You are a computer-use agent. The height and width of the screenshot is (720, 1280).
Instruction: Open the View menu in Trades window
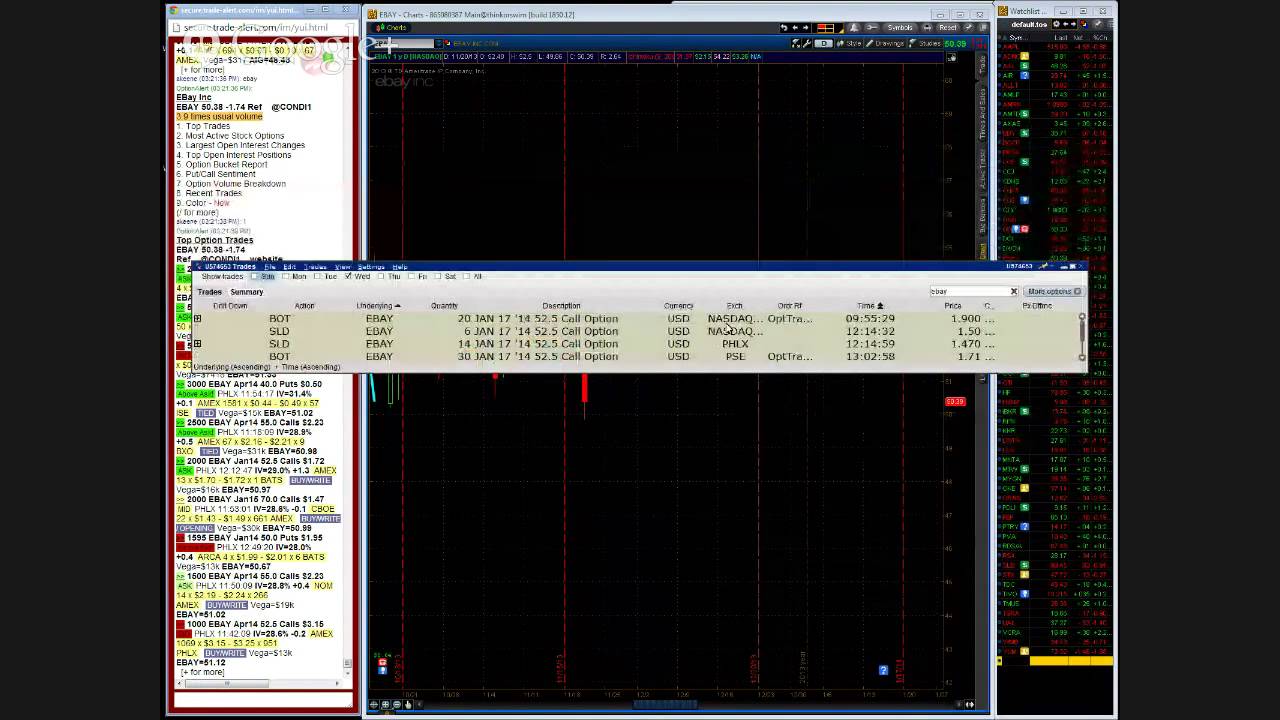pyautogui.click(x=343, y=267)
